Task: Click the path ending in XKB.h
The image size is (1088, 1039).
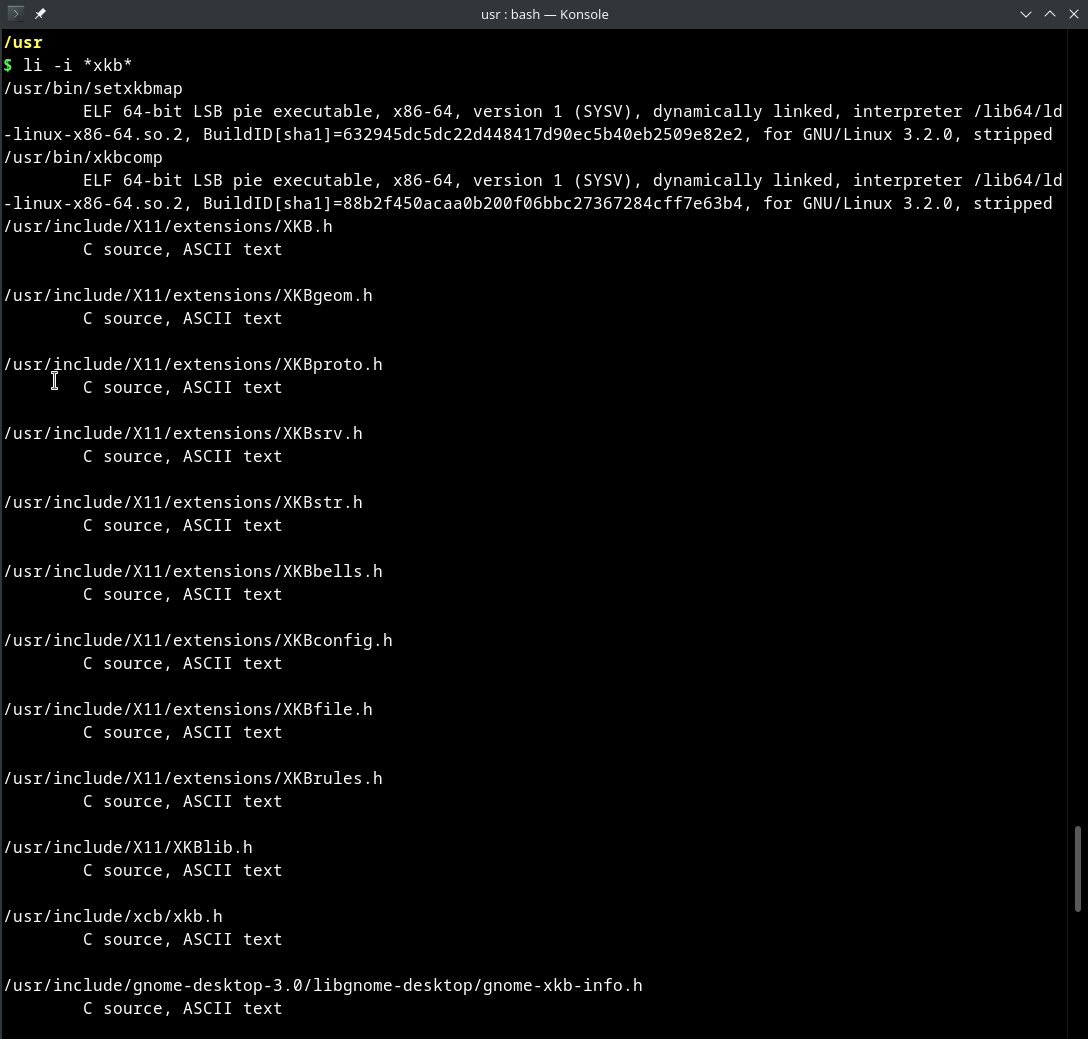Action: [x=168, y=226]
